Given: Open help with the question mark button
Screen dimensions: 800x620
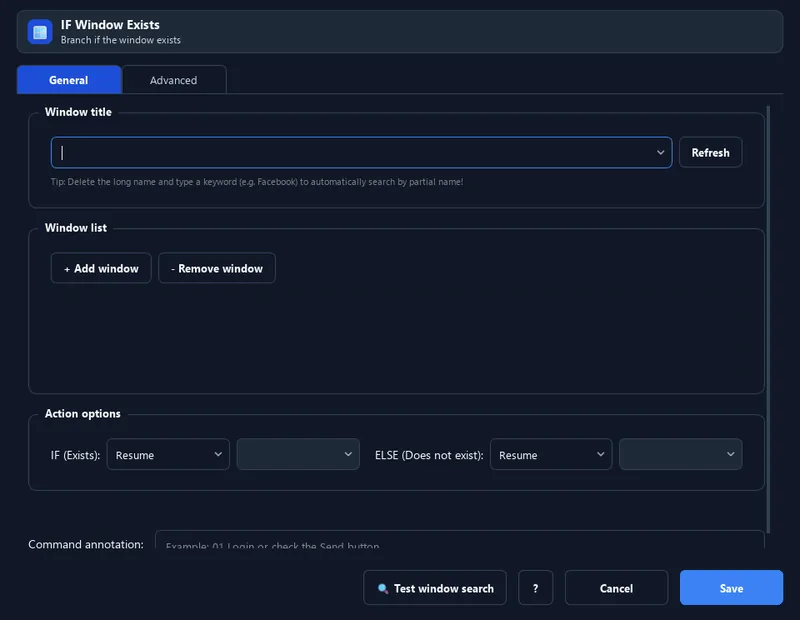Looking at the screenshot, I should (x=535, y=588).
